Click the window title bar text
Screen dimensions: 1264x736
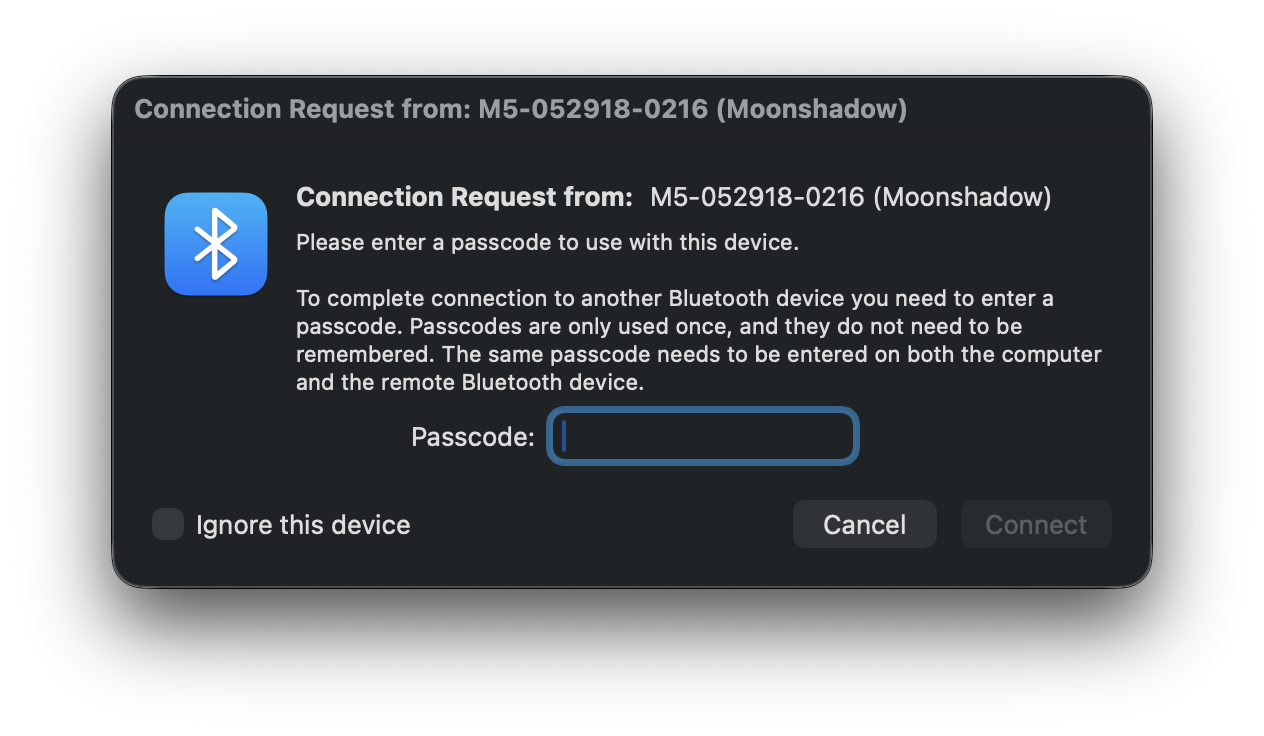(520, 109)
